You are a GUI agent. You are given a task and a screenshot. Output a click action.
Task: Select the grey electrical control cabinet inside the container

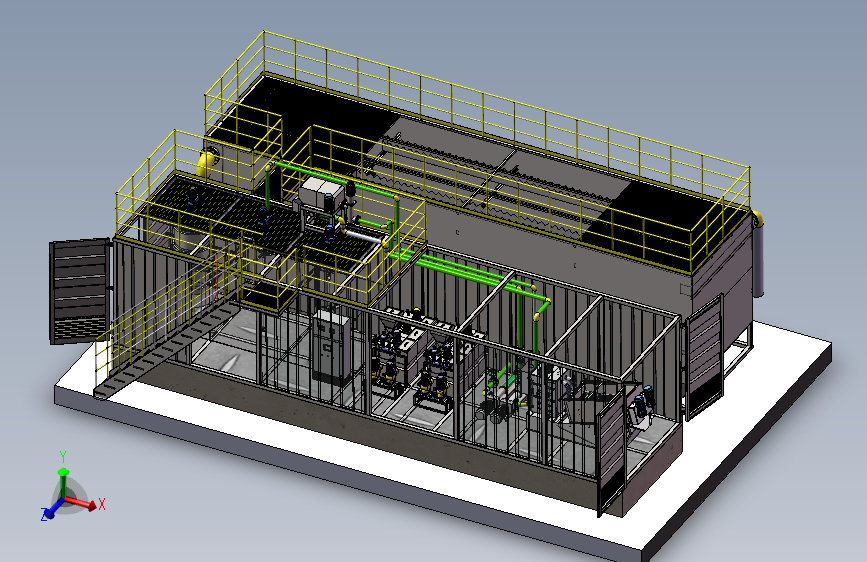tap(331, 346)
